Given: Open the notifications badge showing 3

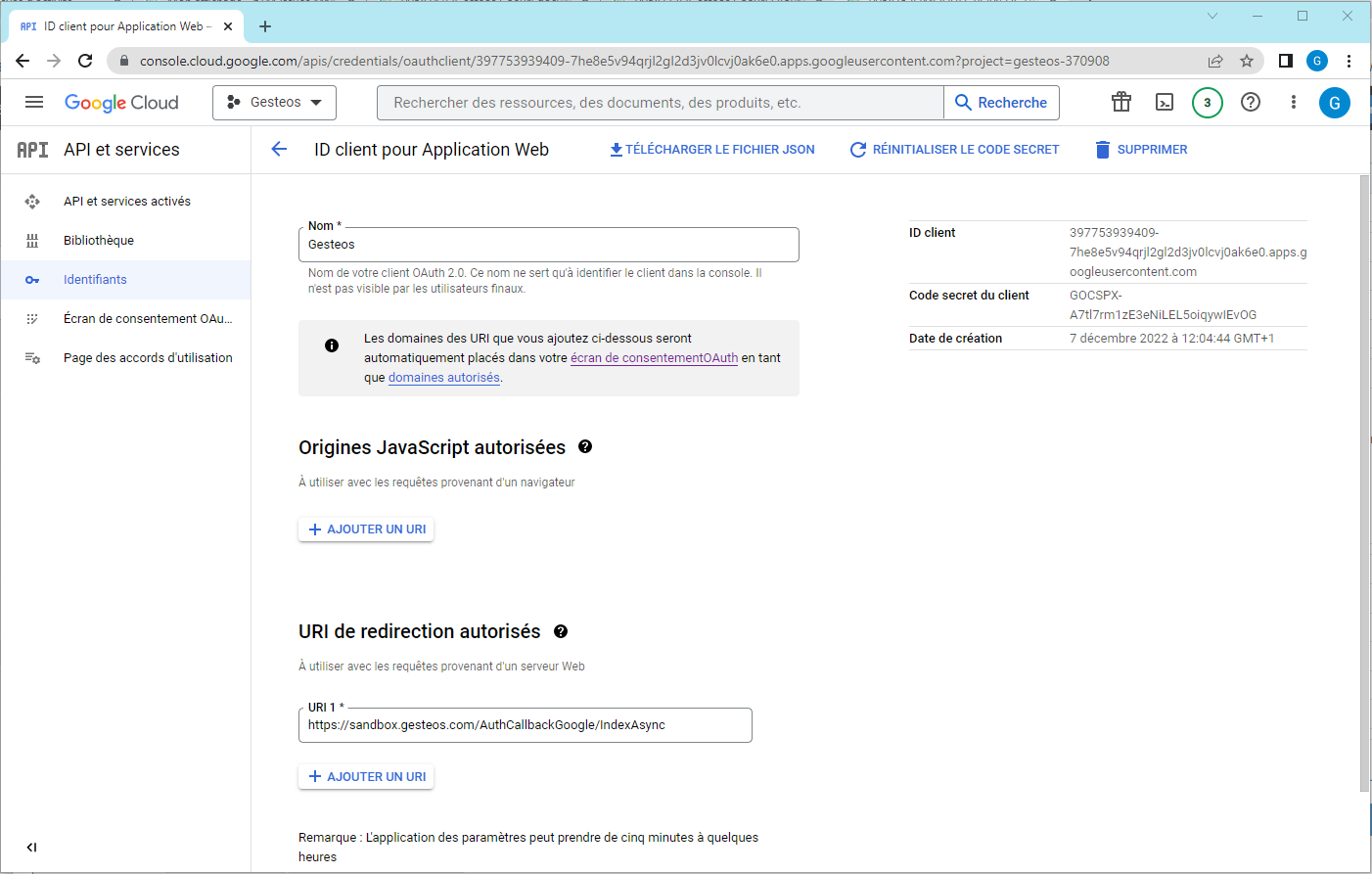Looking at the screenshot, I should (x=1207, y=103).
